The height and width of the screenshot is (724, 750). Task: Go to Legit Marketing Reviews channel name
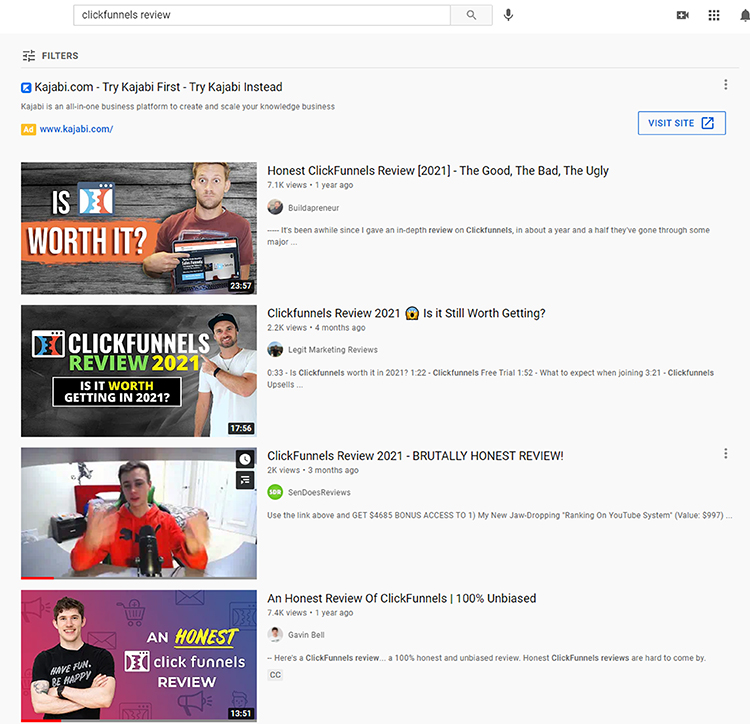[x=332, y=350]
